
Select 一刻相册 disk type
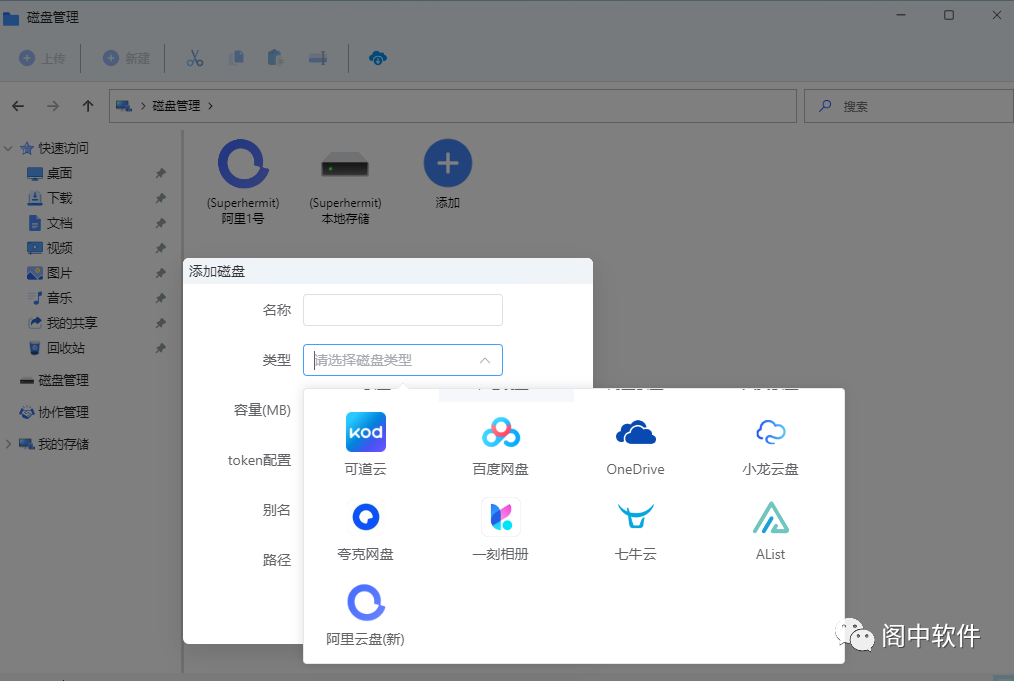[501, 529]
